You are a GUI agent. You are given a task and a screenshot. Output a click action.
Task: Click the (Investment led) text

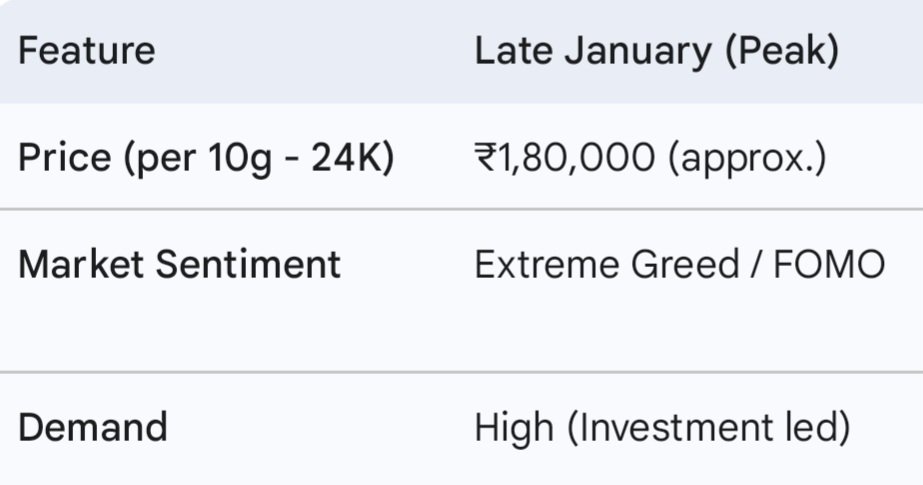tap(708, 428)
